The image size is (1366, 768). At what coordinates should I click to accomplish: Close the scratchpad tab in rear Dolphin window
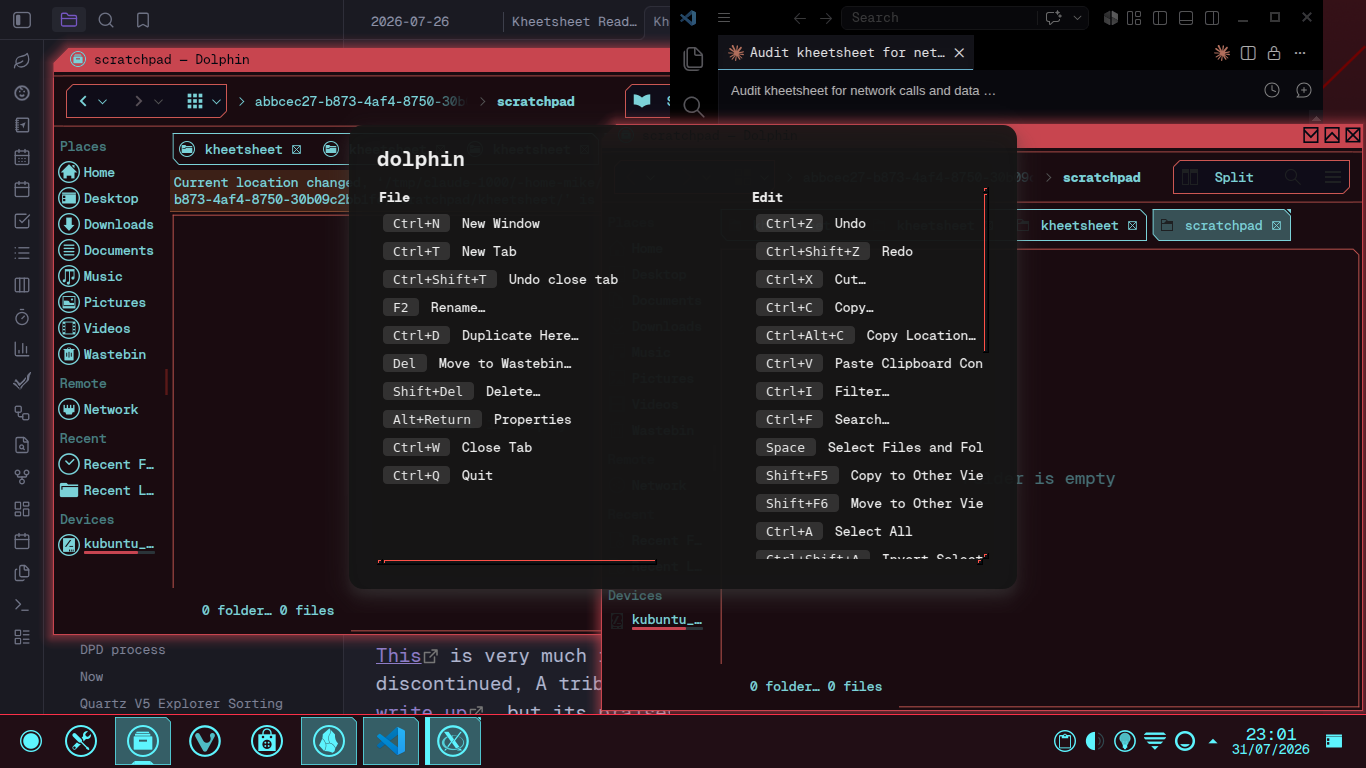[1276, 226]
